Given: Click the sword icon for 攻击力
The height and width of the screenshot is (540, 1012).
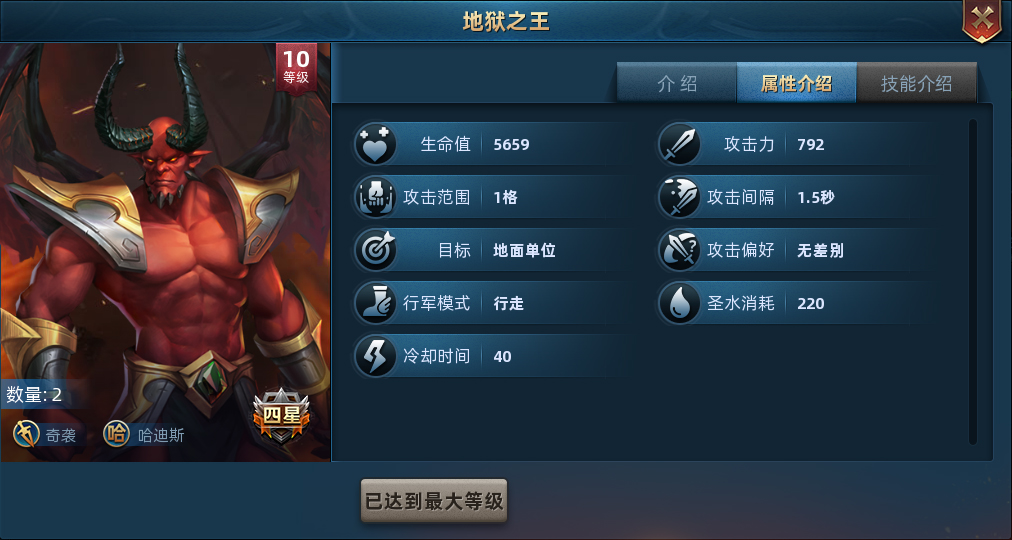Looking at the screenshot, I should pos(679,144).
